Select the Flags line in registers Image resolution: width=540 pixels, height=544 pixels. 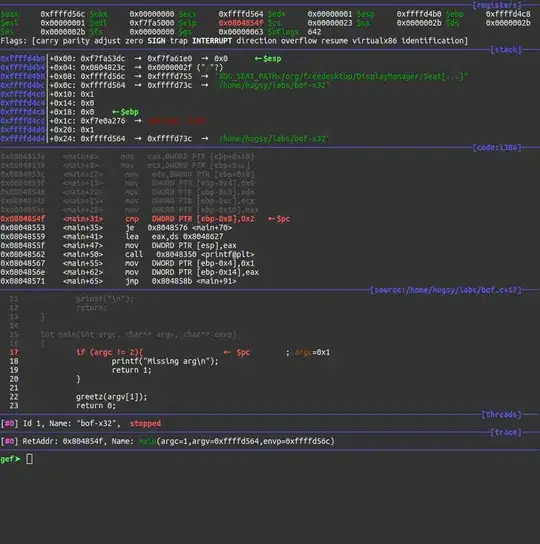(x=234, y=41)
